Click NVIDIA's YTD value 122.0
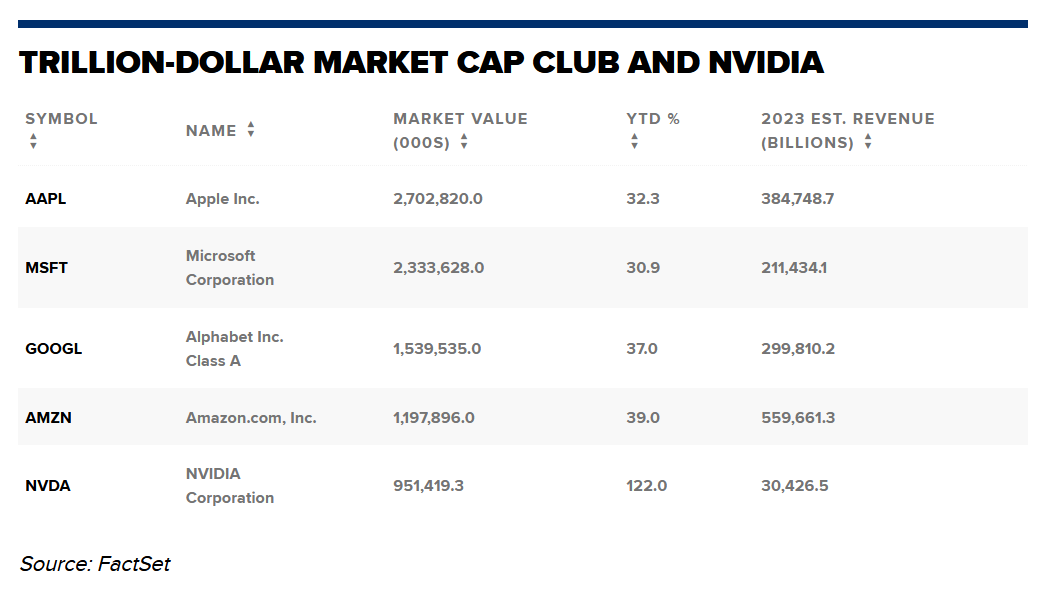Image resolution: width=1049 pixels, height=601 pixels. click(x=646, y=486)
